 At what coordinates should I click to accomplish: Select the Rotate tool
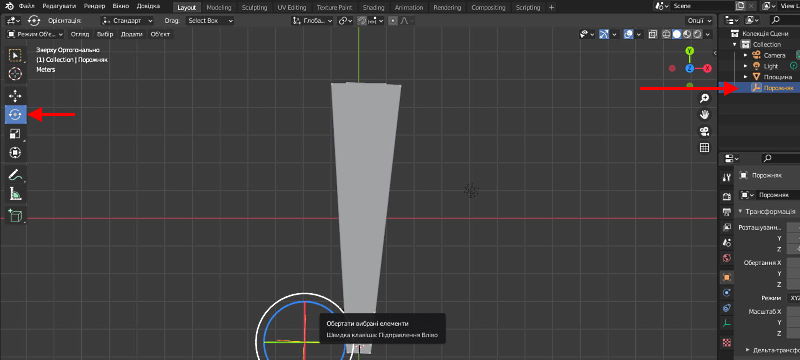pyautogui.click(x=15, y=115)
